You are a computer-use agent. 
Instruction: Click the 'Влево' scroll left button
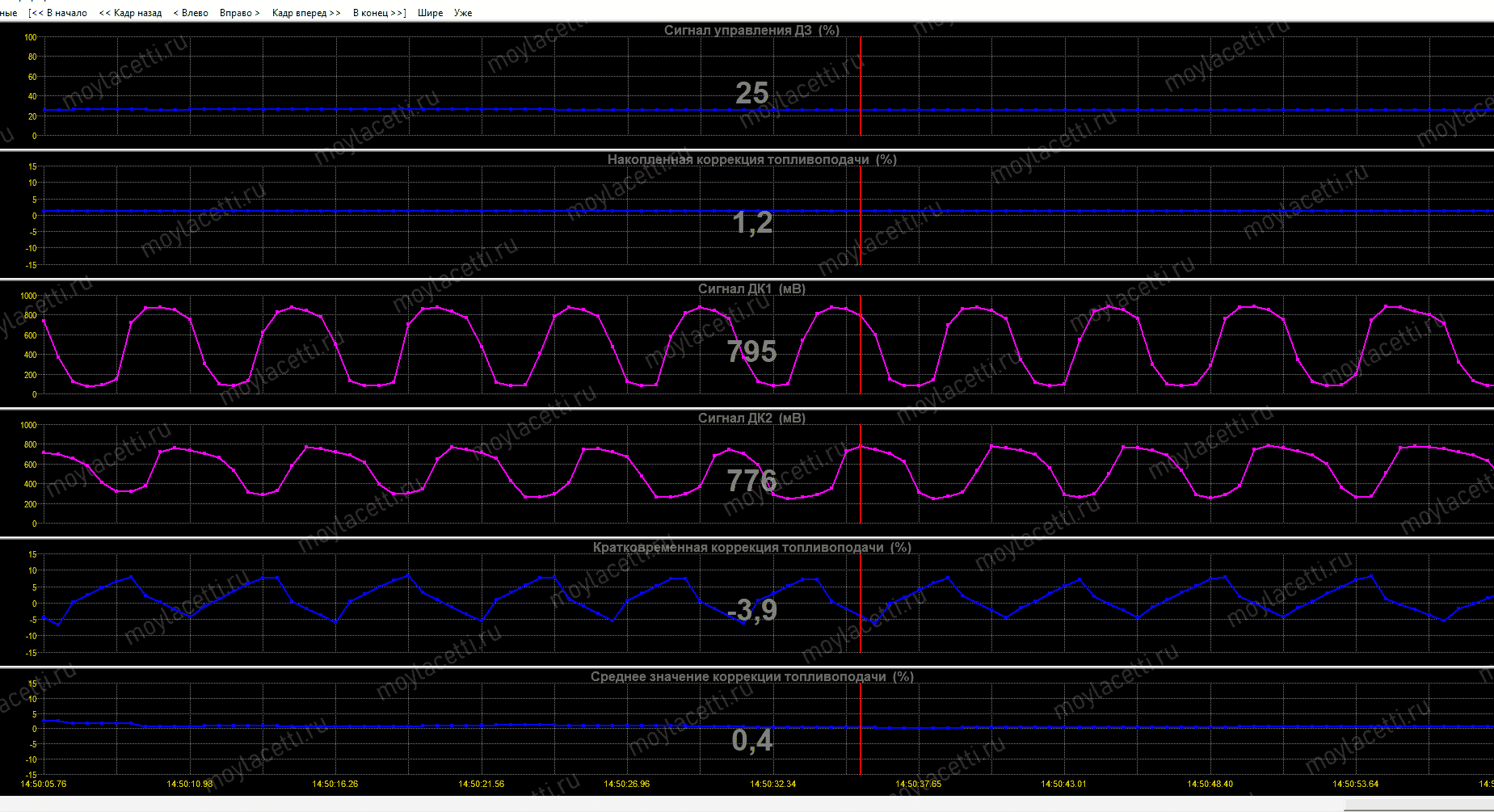[191, 13]
